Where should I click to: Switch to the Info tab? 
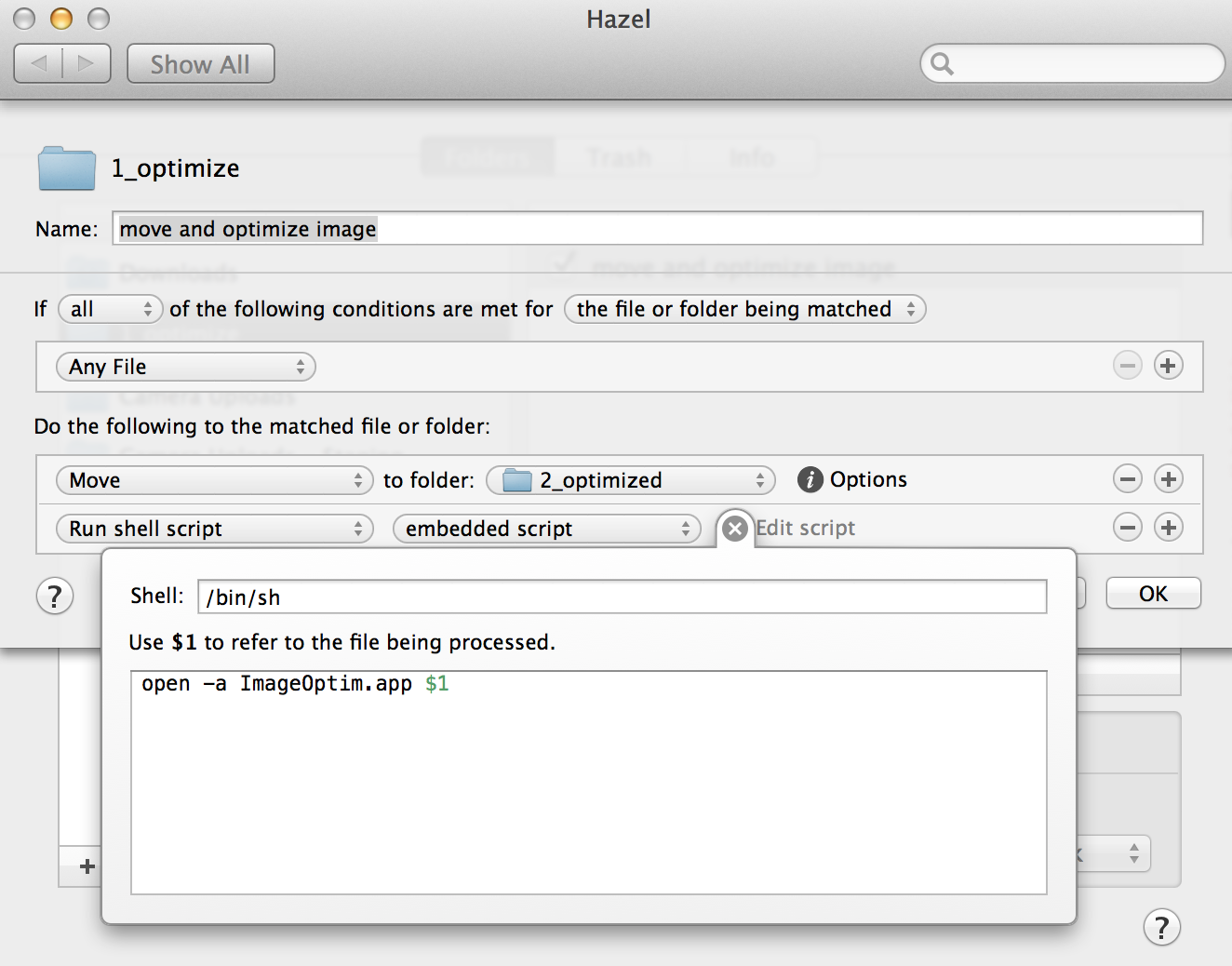(x=751, y=157)
